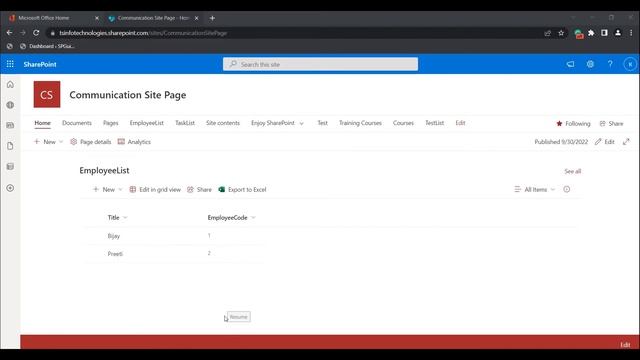This screenshot has width=640, height=360.
Task: Open the Test navigation link
Action: [322, 123]
